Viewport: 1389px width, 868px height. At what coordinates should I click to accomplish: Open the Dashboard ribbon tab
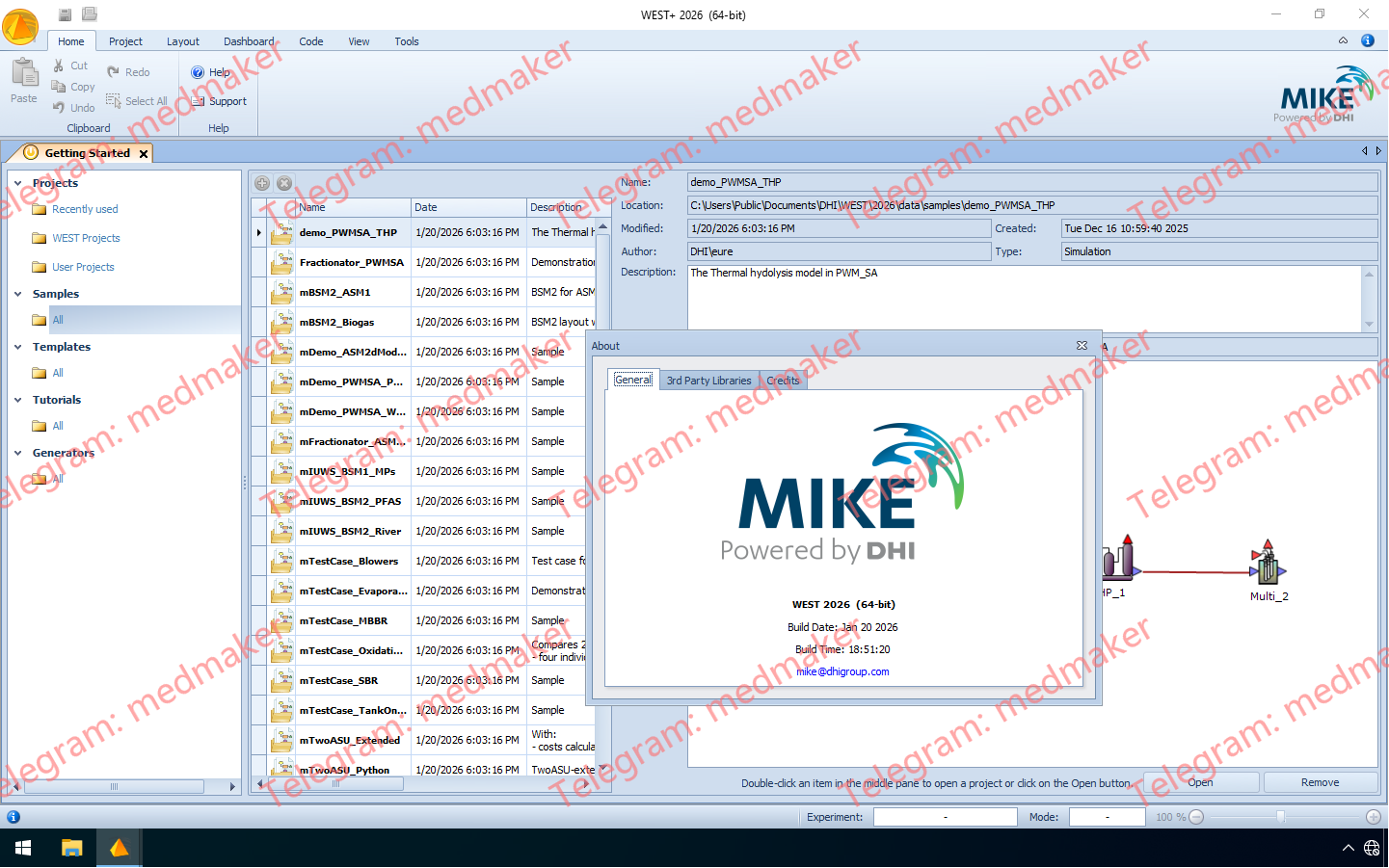(x=249, y=41)
